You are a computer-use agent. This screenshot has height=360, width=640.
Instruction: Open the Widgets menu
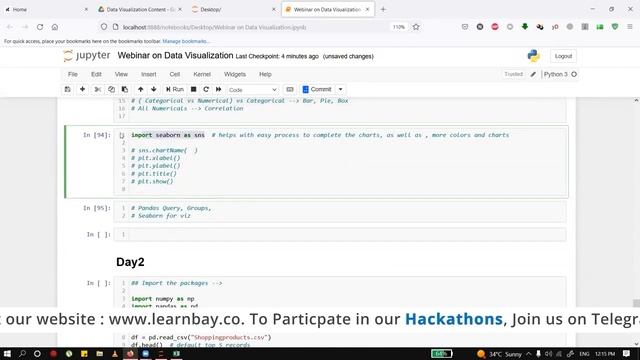235,74
